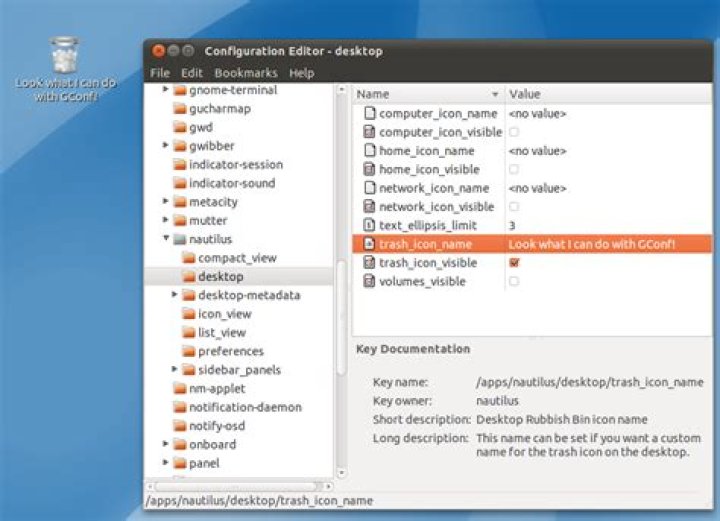
Task: Click the metacity folder icon
Action: (180, 202)
